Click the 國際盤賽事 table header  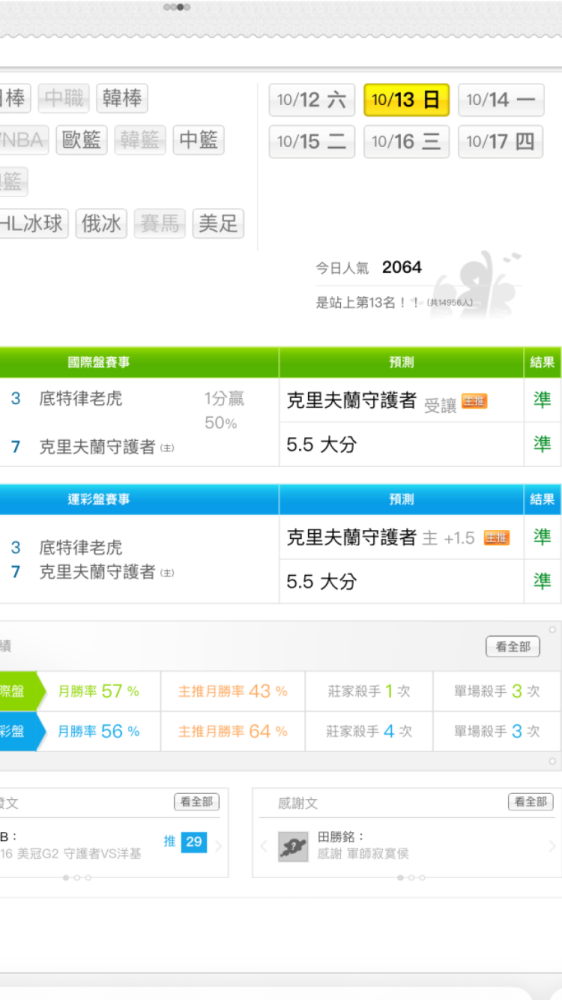pos(99,363)
